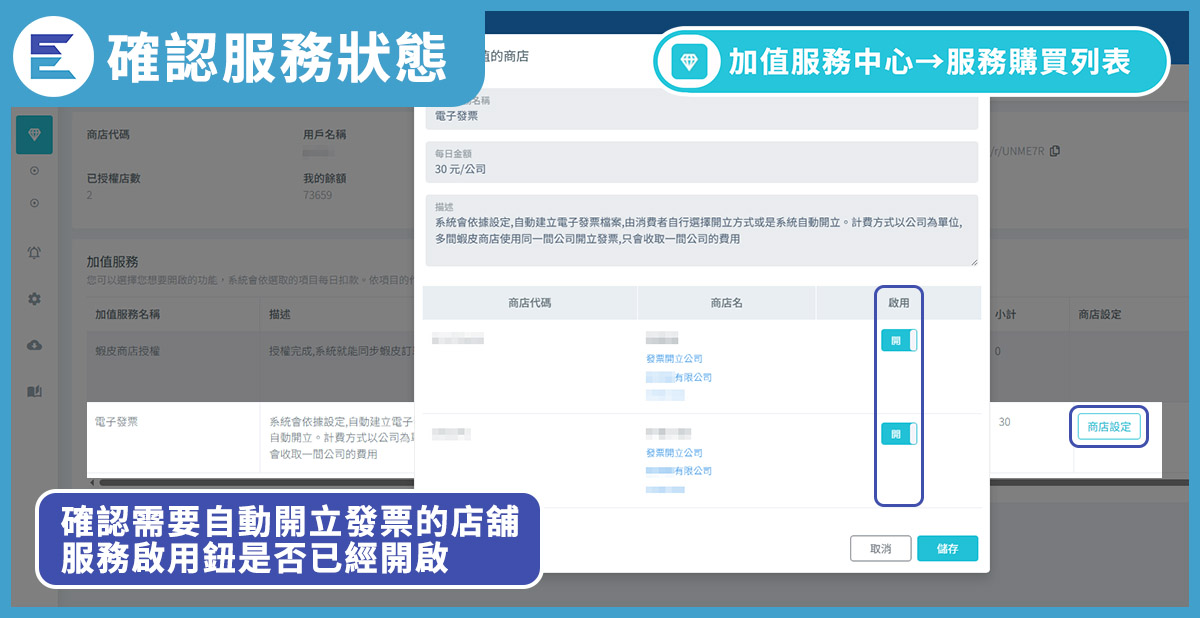Viewport: 1200px width, 618px height.
Task: Click the diamond value-added services sidebar icon
Action: [34, 134]
